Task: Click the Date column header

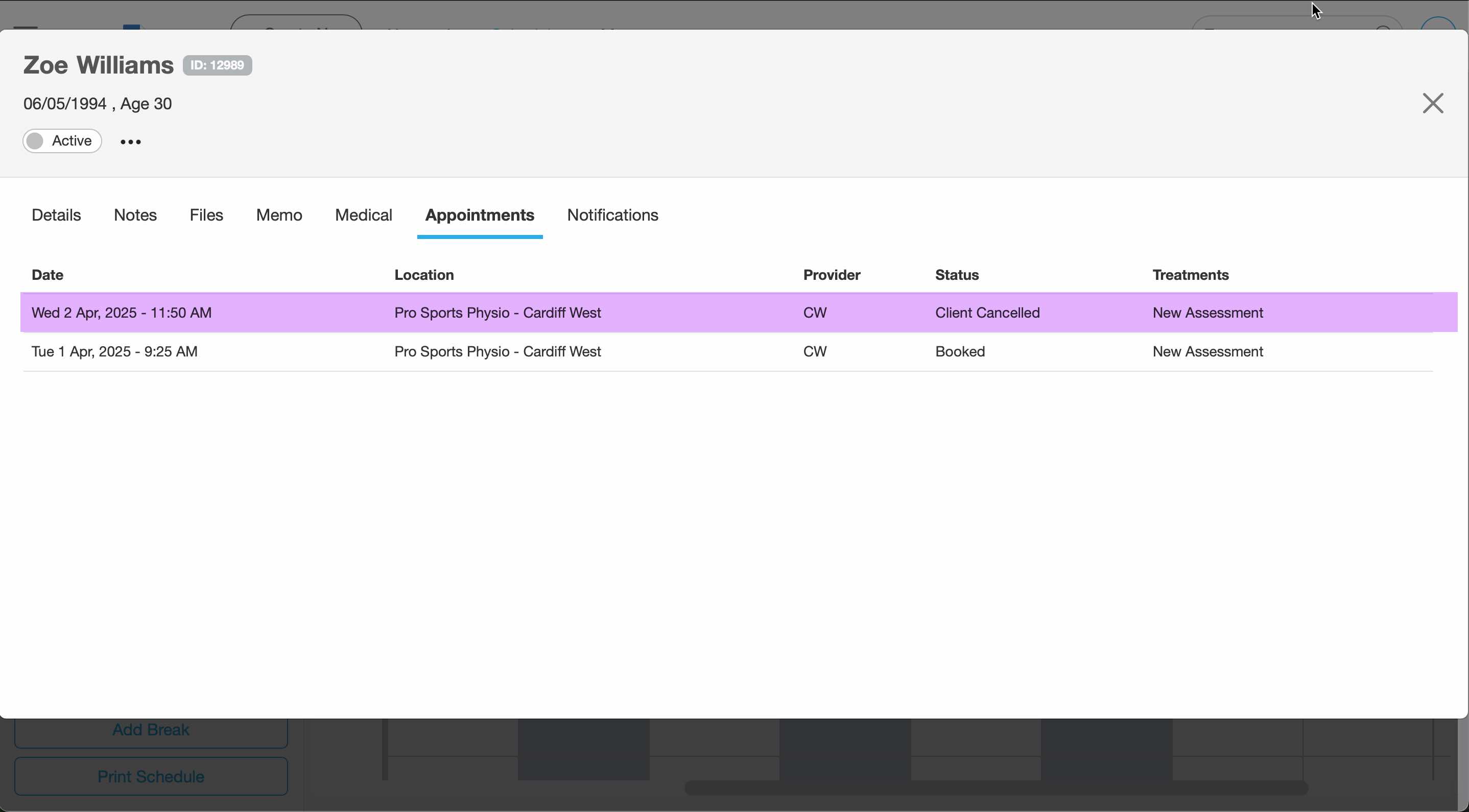Action: tap(48, 275)
